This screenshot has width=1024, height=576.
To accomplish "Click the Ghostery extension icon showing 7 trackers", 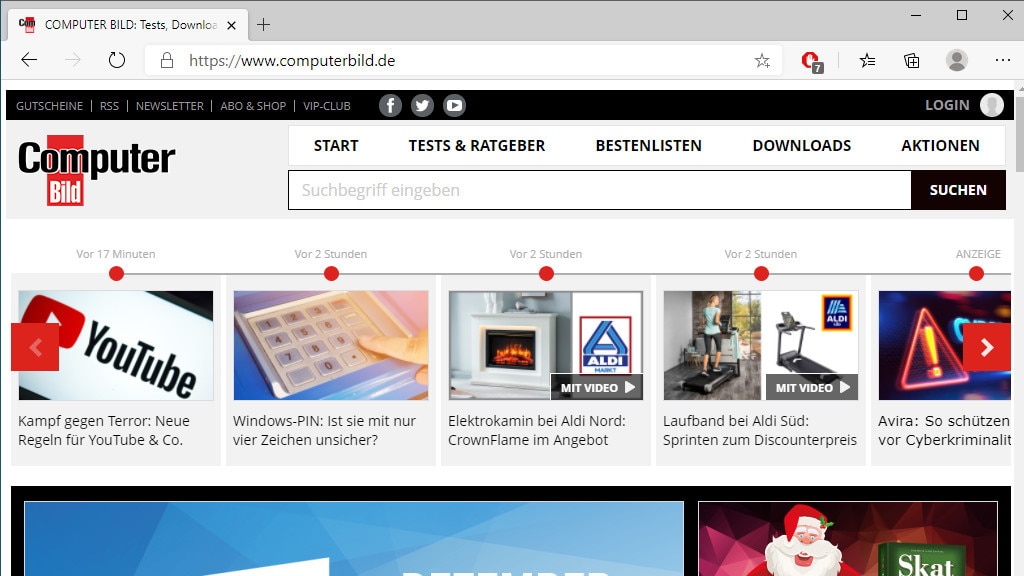I will [x=812, y=60].
